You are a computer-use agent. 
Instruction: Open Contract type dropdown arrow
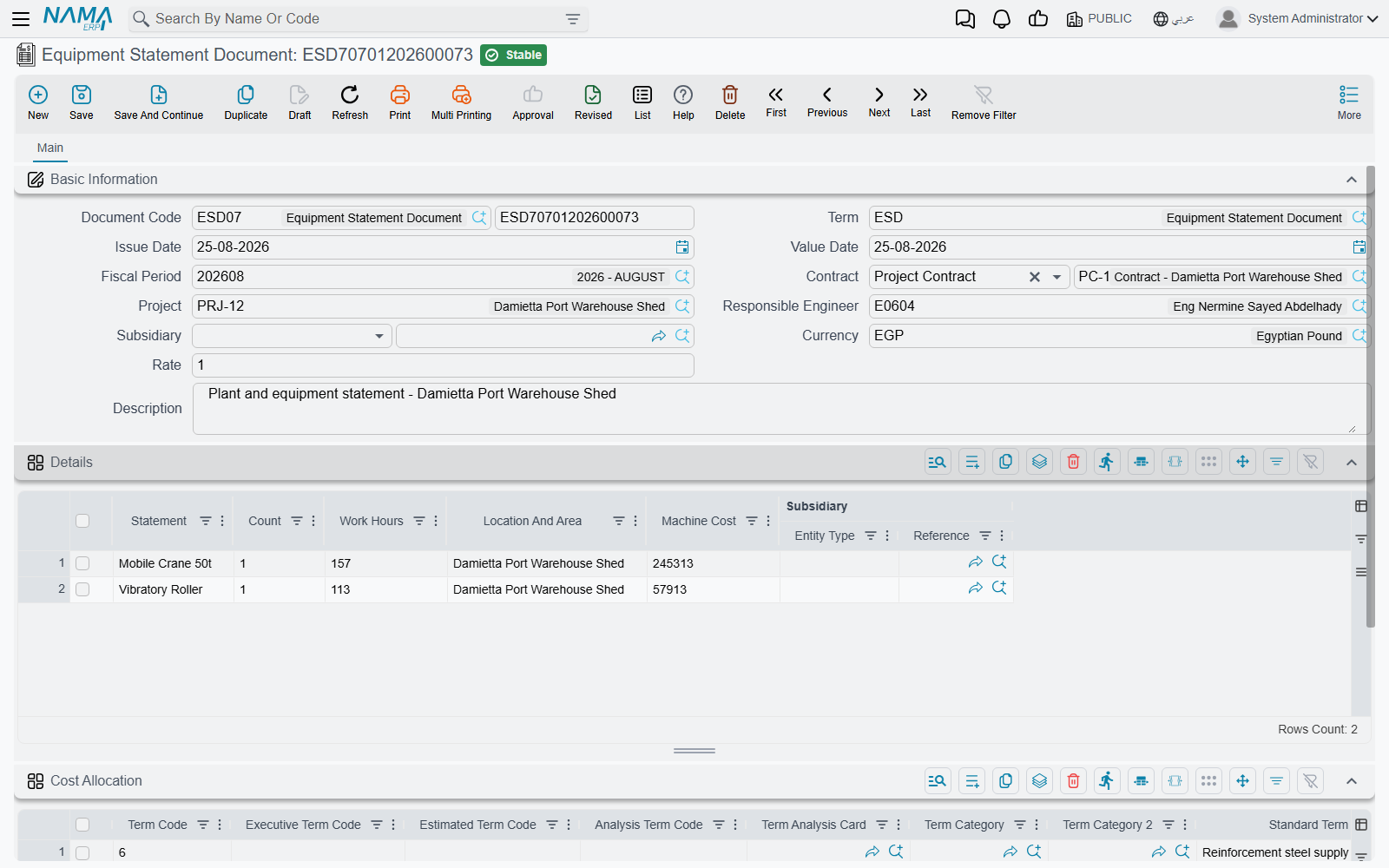[x=1057, y=277]
